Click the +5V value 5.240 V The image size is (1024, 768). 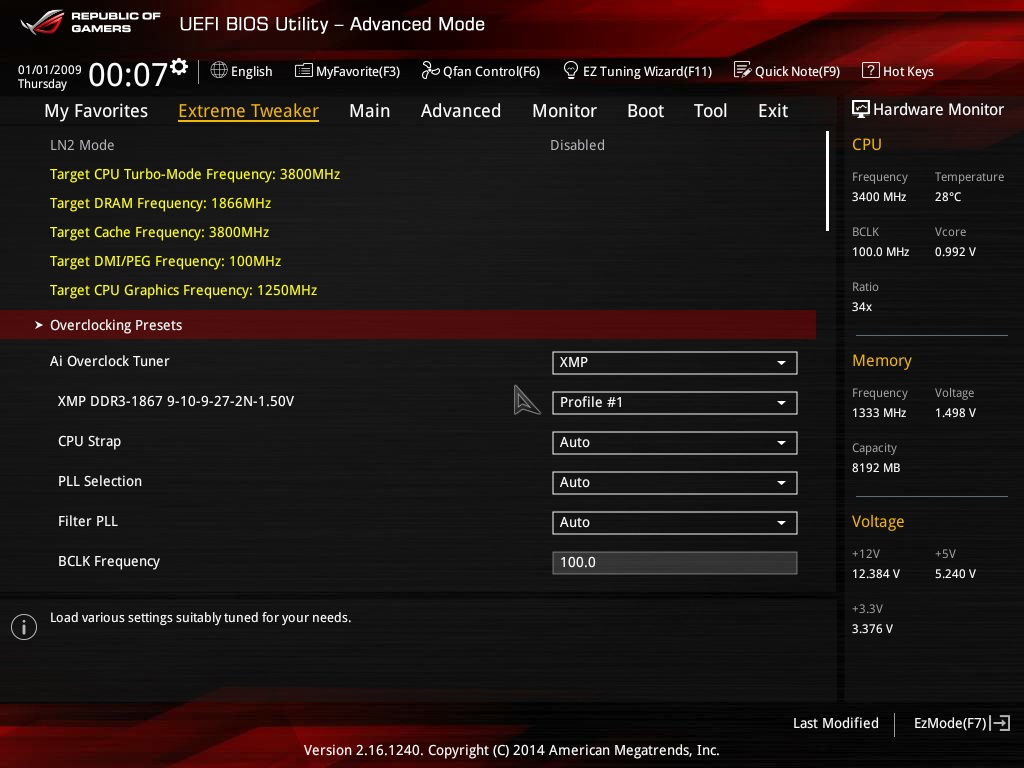click(x=955, y=574)
